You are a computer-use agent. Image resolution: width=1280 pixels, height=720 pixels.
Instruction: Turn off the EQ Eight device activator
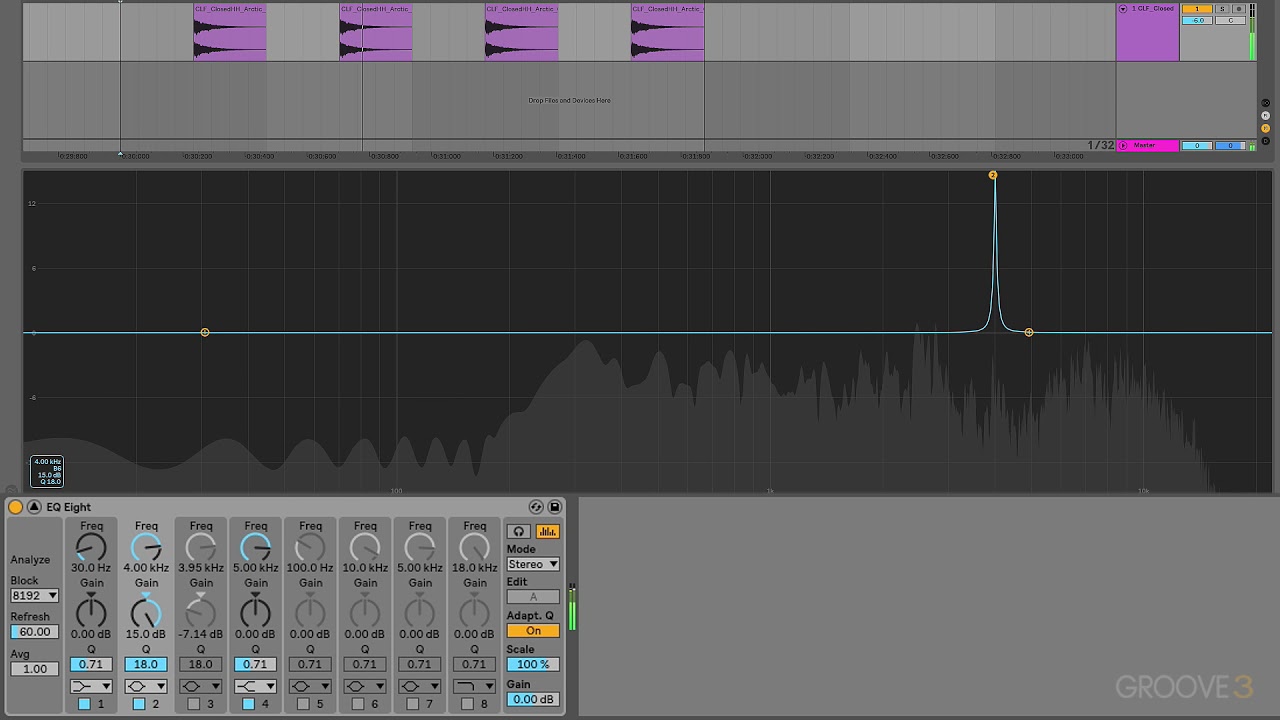tap(15, 507)
